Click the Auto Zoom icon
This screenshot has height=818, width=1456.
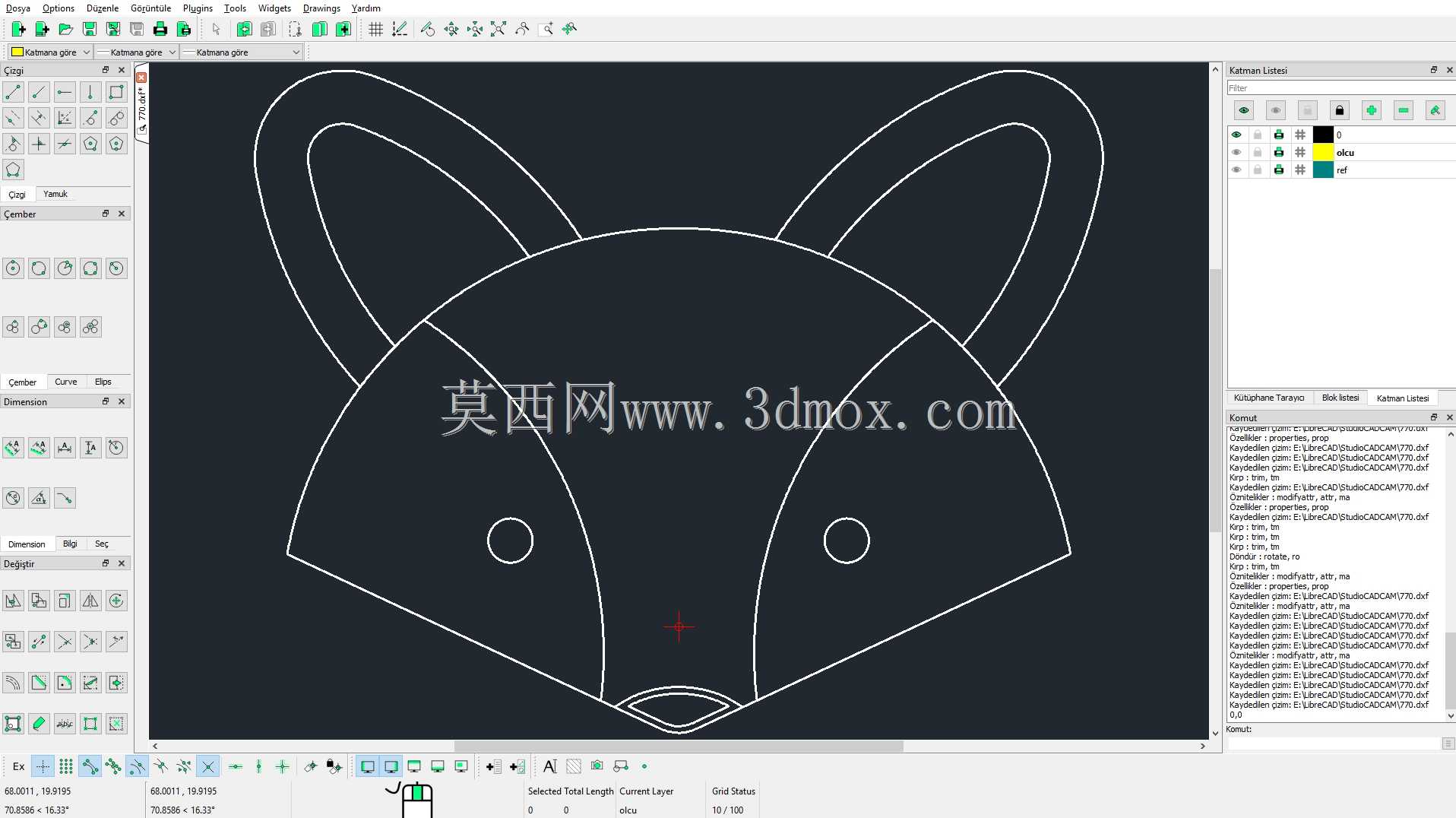[499, 29]
